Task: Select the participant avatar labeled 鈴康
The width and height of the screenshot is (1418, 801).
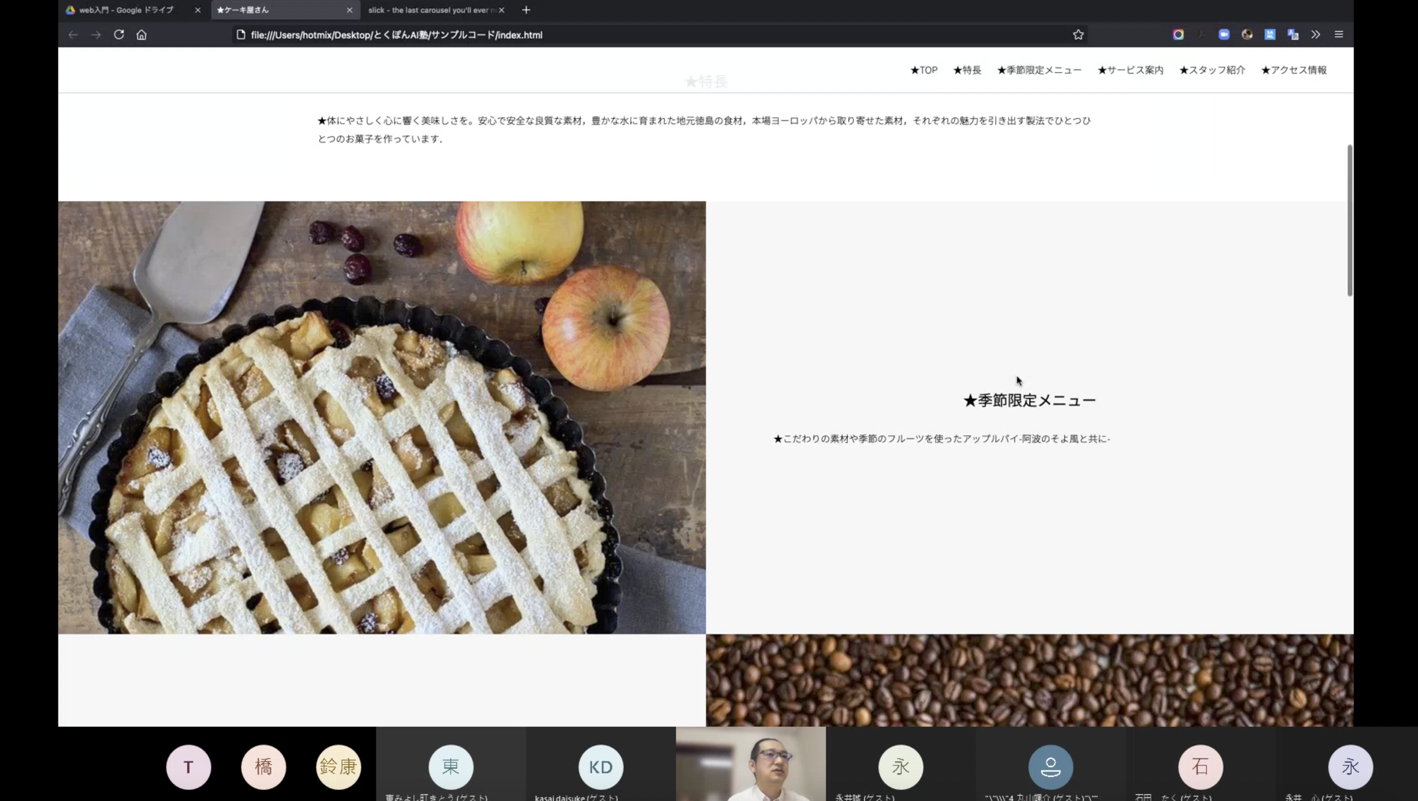Action: [338, 767]
